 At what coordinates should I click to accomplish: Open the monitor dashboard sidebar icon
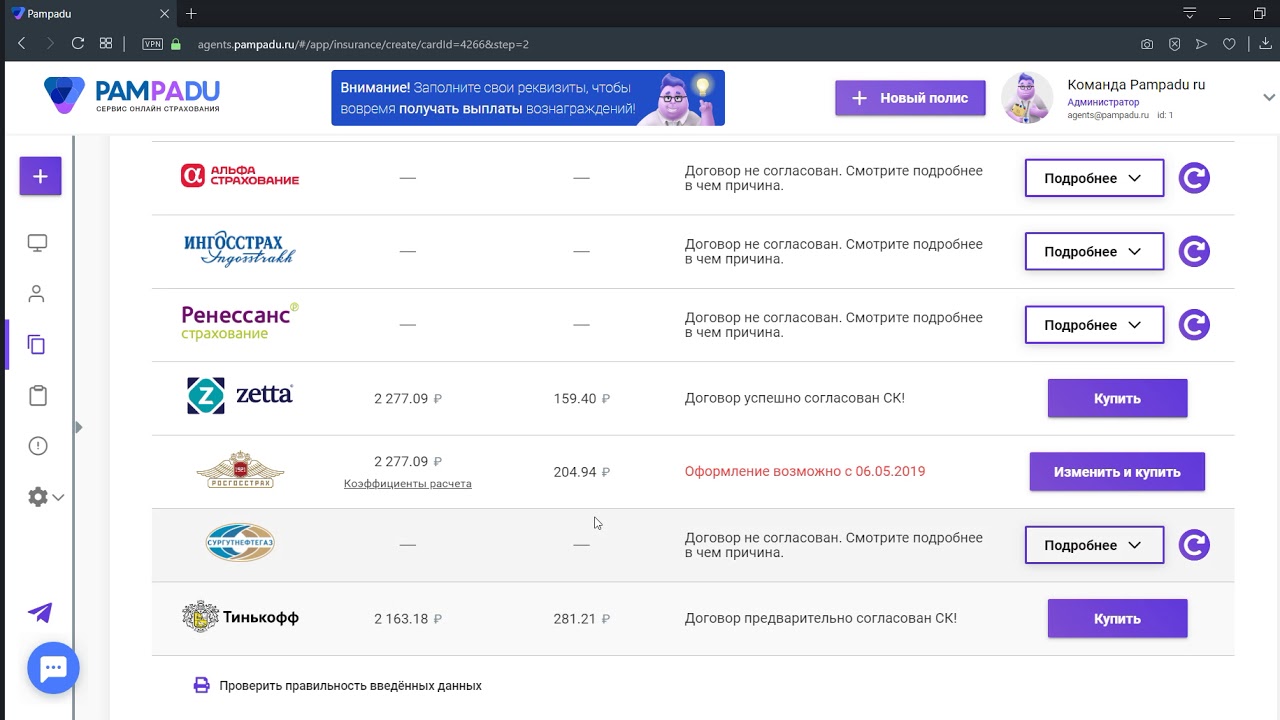coord(38,243)
